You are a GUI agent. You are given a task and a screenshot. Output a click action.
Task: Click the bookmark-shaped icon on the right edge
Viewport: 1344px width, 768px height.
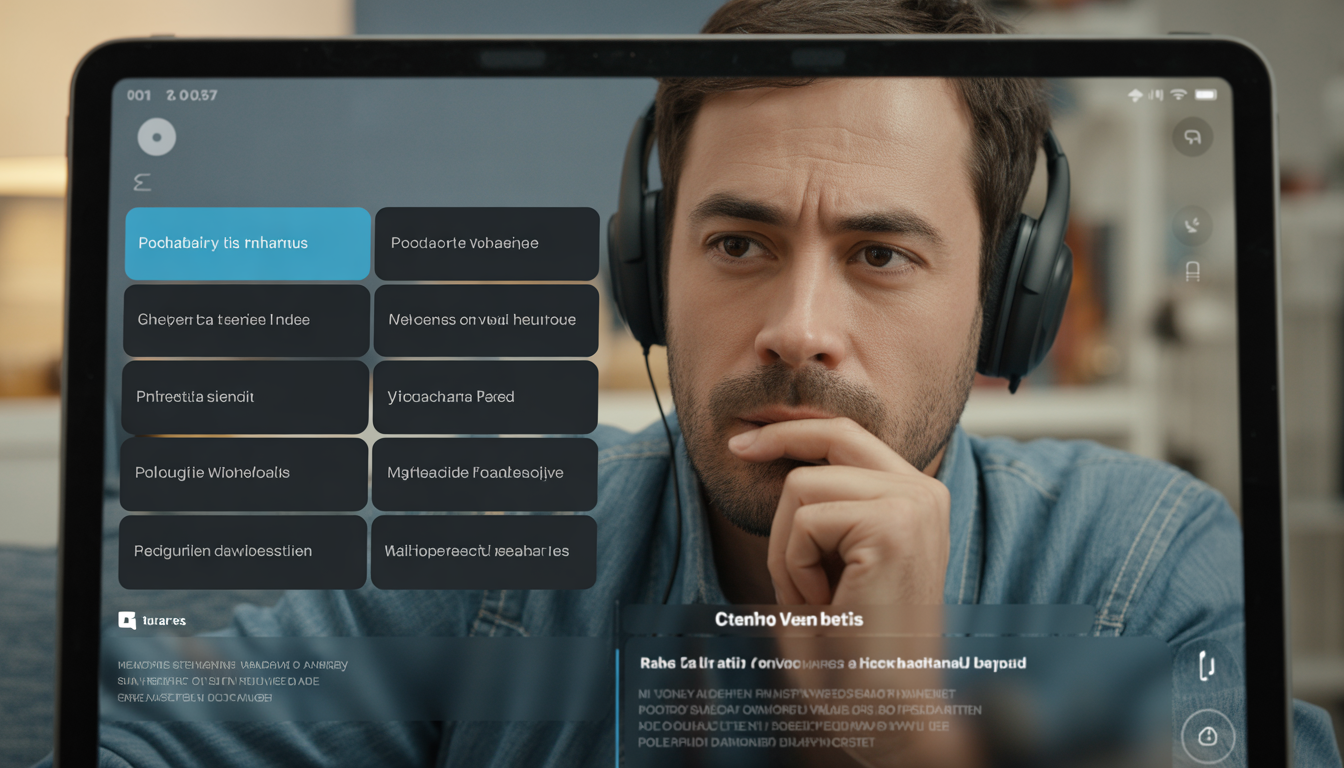point(1192,271)
